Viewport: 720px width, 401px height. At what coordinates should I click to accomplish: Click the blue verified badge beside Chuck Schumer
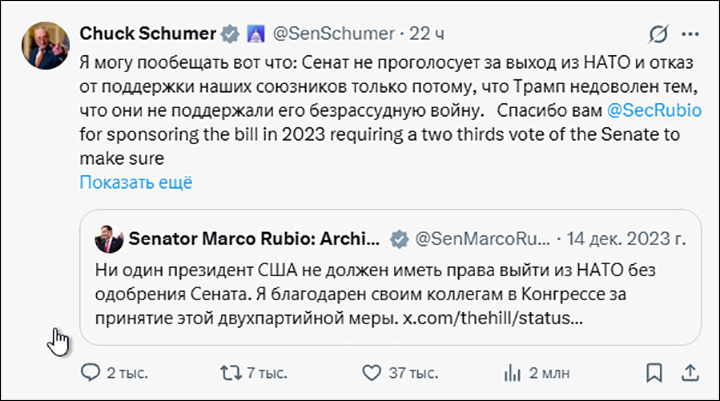click(230, 34)
